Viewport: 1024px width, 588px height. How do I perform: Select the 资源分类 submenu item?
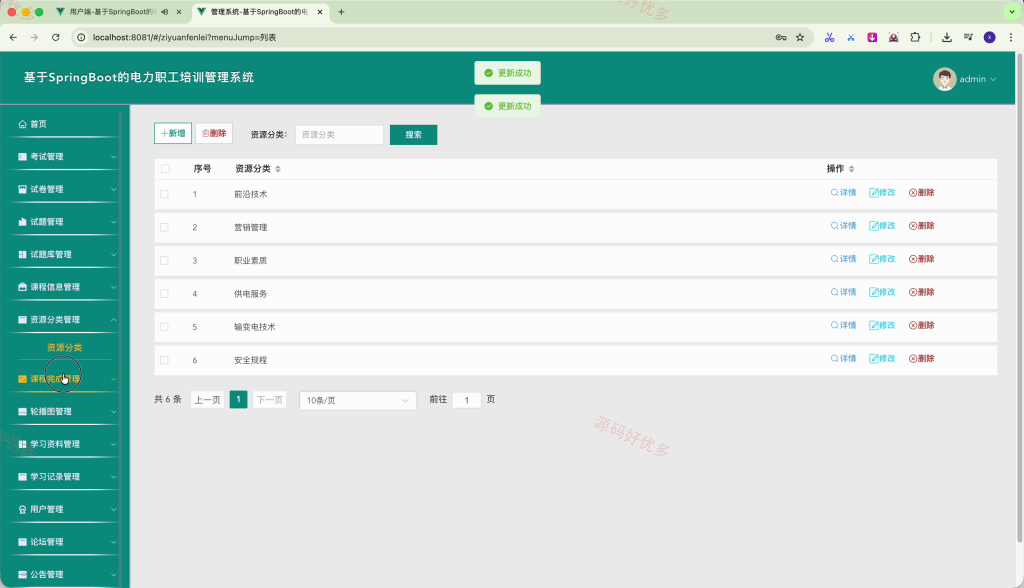click(x=64, y=348)
